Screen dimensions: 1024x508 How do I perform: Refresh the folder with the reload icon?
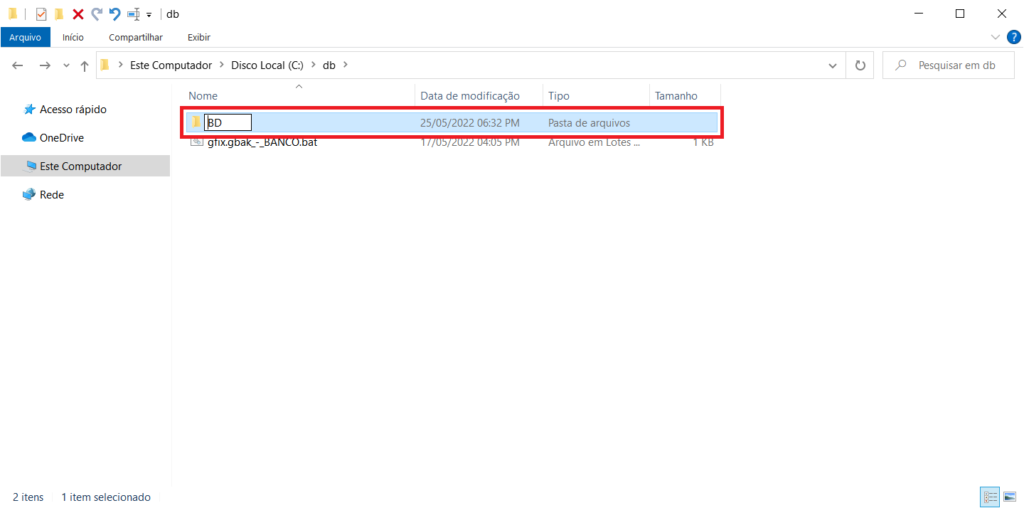pos(859,65)
